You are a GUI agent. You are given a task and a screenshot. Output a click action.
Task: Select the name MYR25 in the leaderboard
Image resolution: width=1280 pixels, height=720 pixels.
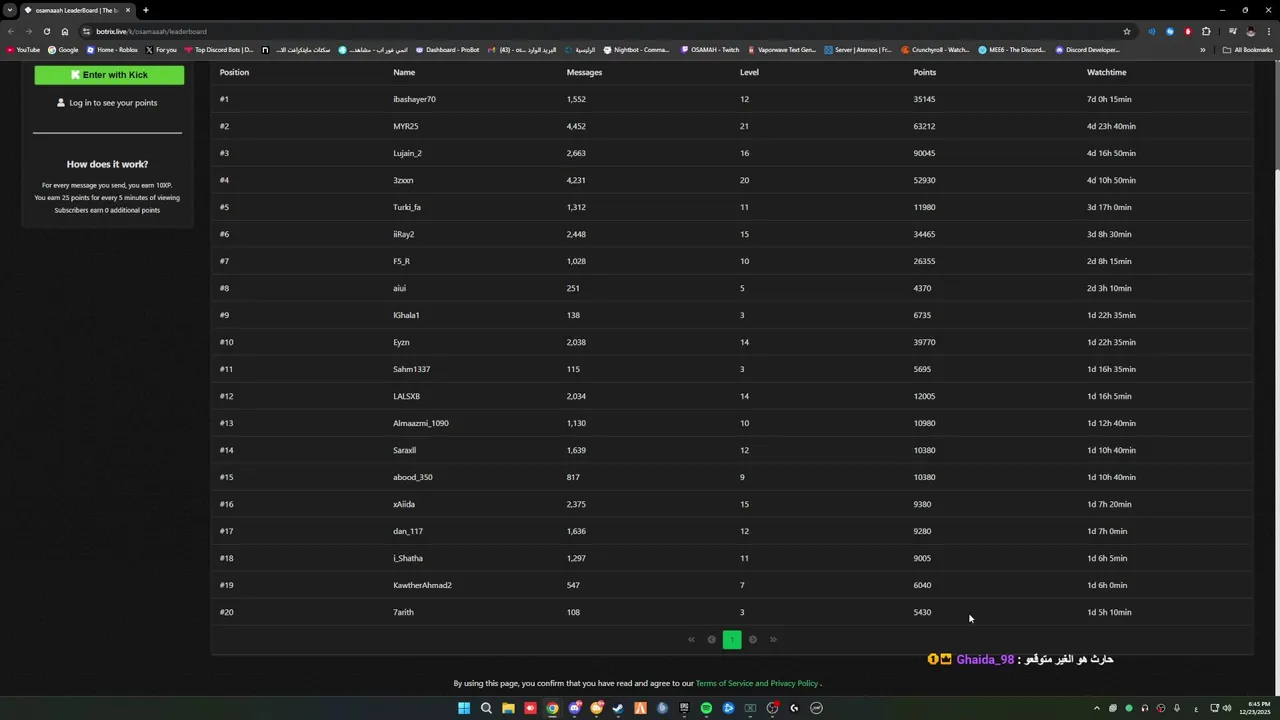[405, 126]
